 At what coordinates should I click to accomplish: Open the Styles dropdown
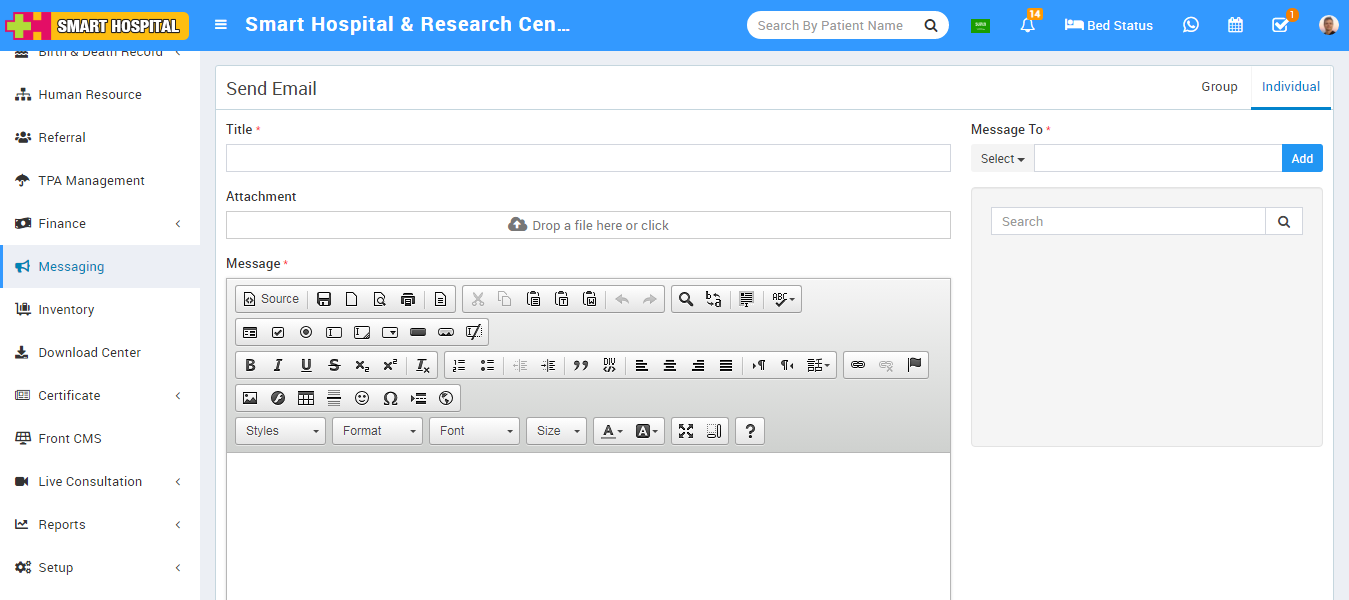pos(280,431)
